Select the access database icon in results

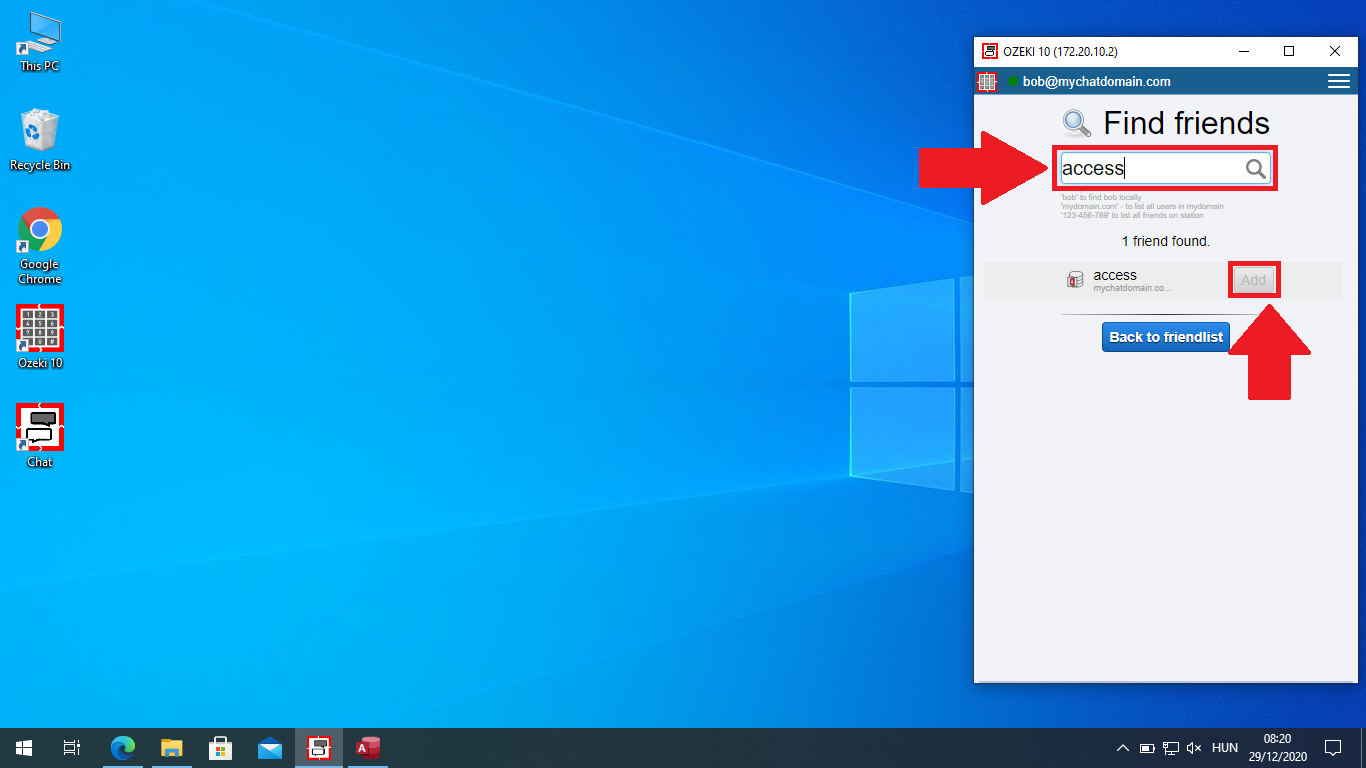(1075, 280)
